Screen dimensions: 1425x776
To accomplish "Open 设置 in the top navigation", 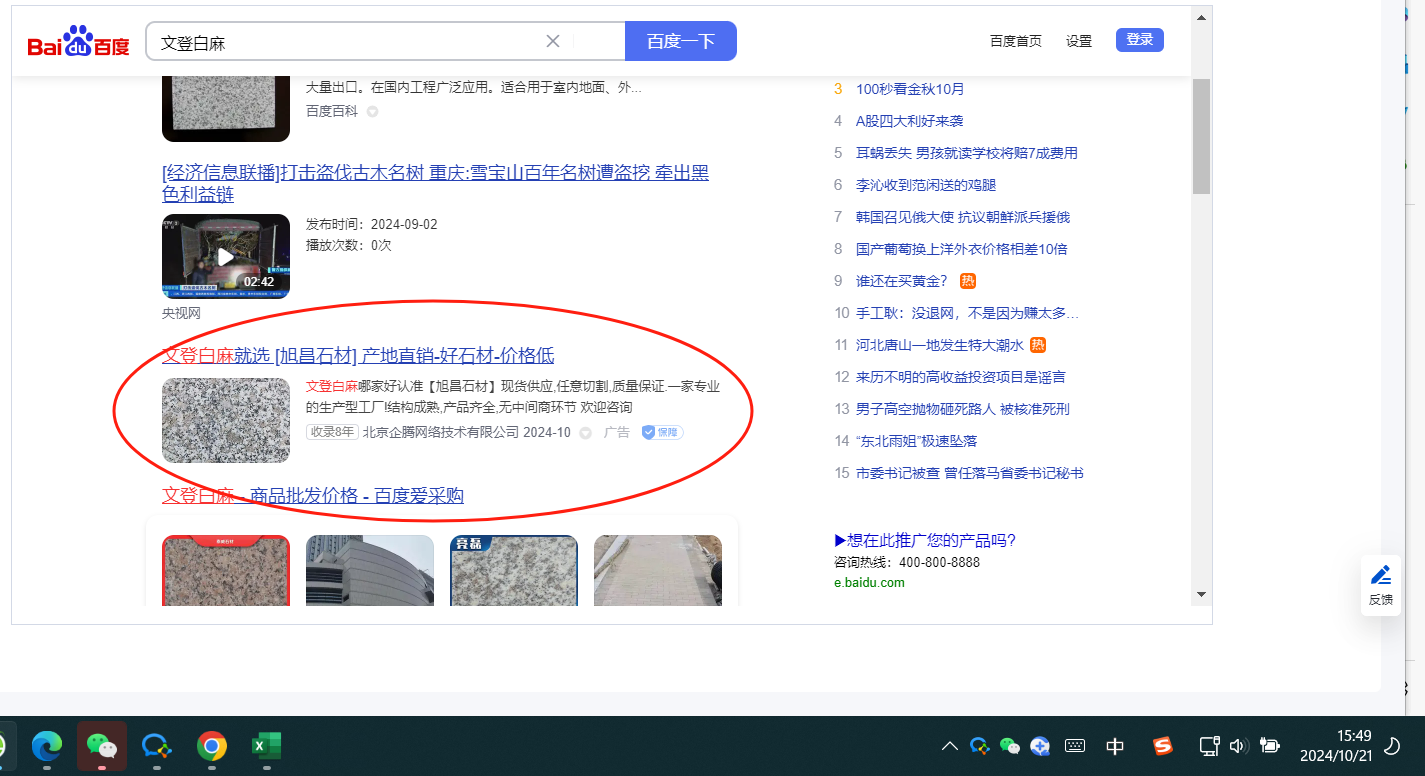I will point(1078,41).
